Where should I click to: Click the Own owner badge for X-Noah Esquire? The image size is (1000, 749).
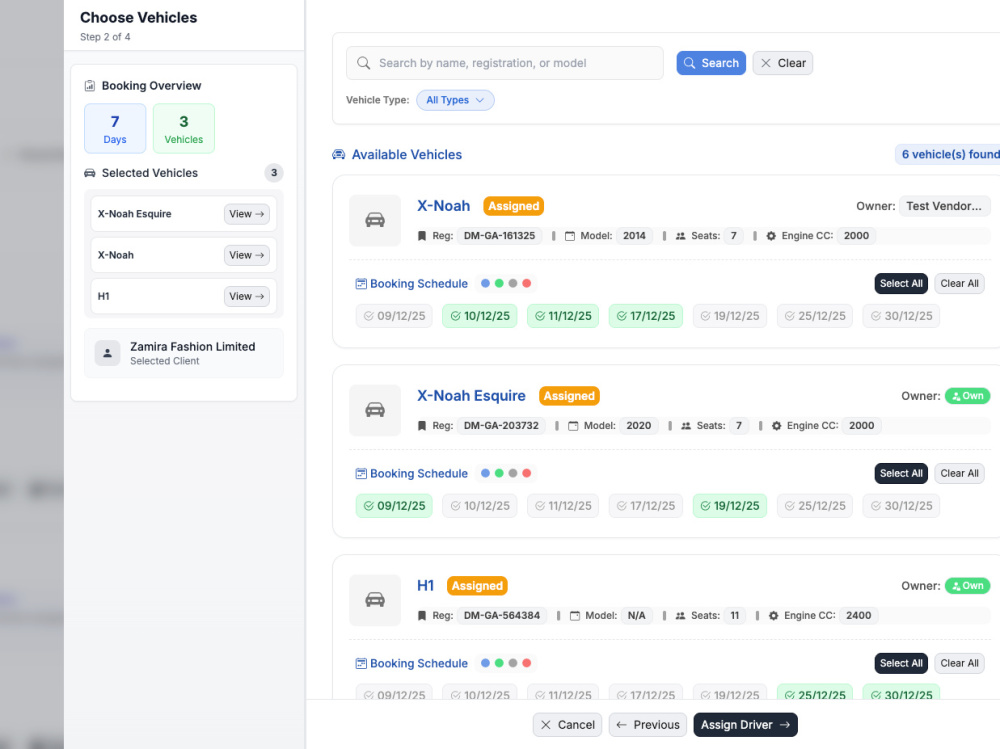(x=967, y=396)
